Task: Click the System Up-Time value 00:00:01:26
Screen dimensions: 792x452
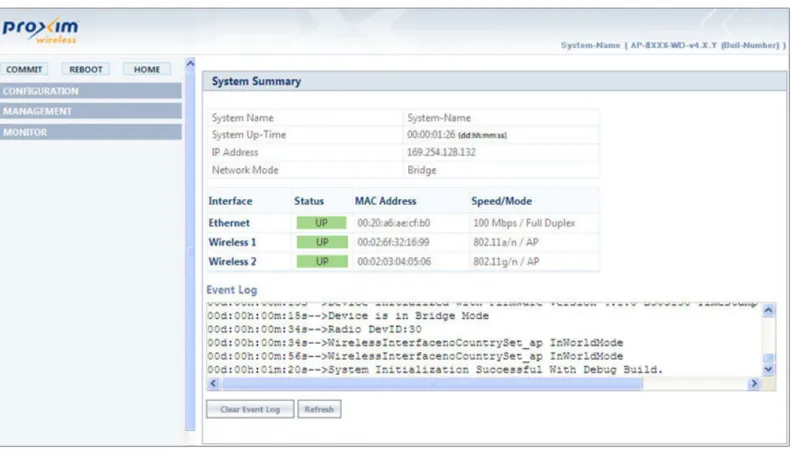Action: [x=431, y=135]
